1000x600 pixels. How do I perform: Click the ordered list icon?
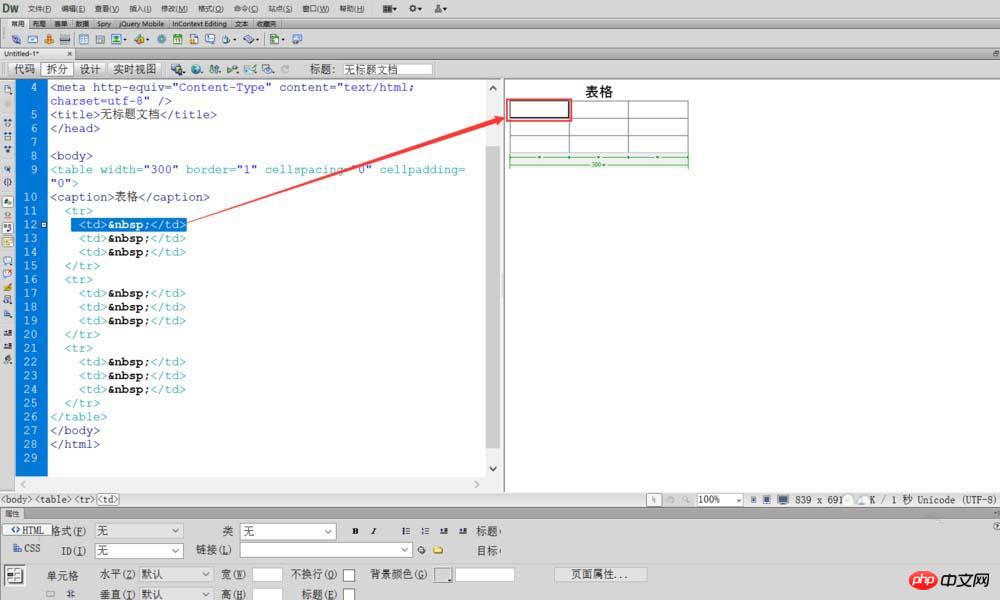(x=425, y=531)
